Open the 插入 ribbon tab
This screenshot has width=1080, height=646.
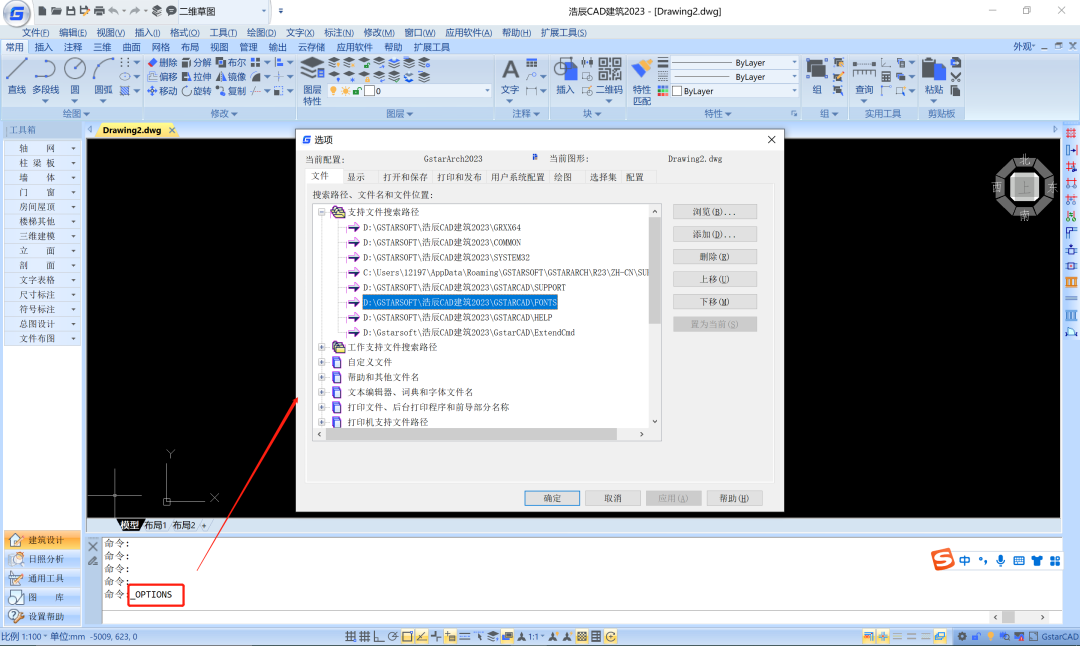[x=43, y=47]
